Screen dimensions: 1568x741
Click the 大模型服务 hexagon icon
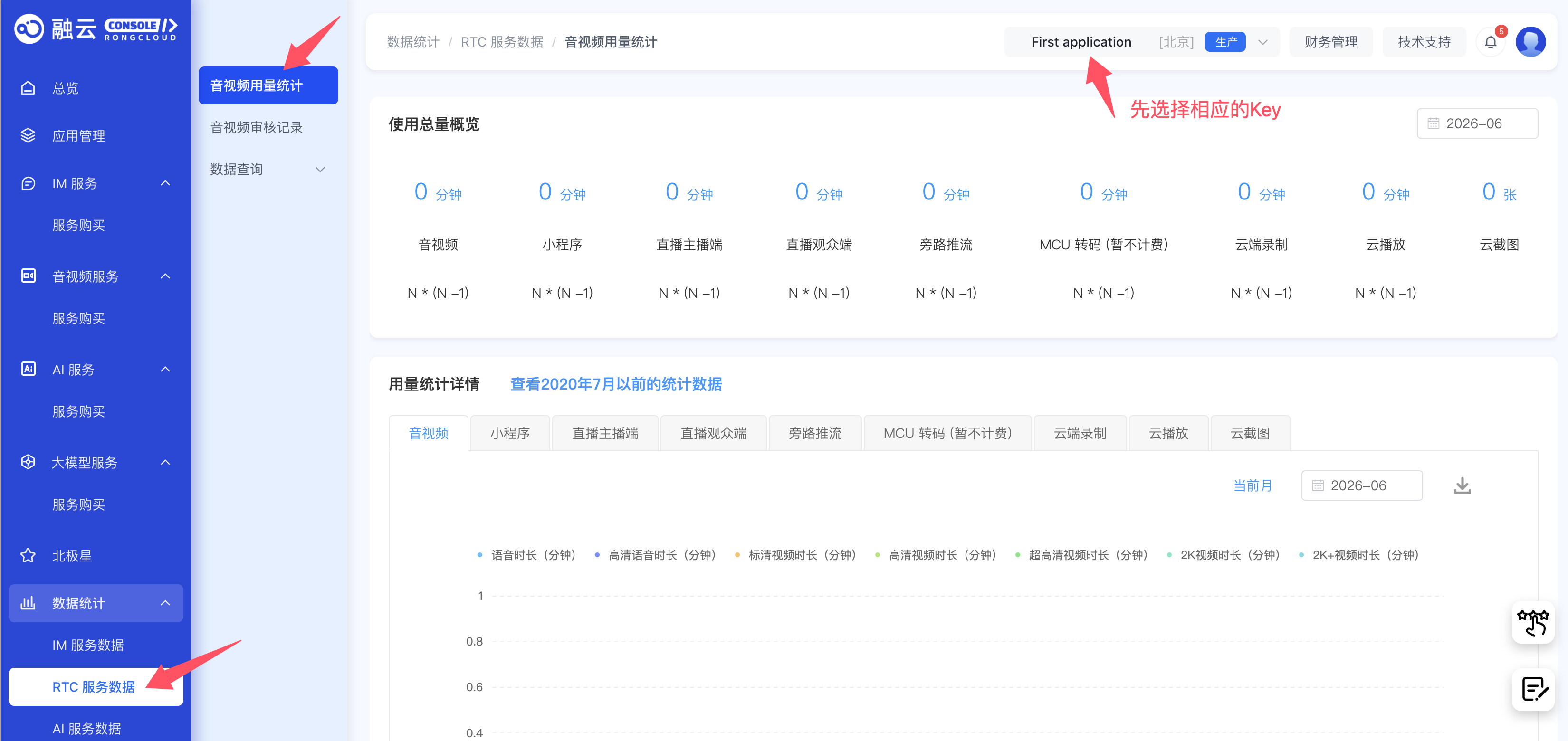(x=28, y=462)
